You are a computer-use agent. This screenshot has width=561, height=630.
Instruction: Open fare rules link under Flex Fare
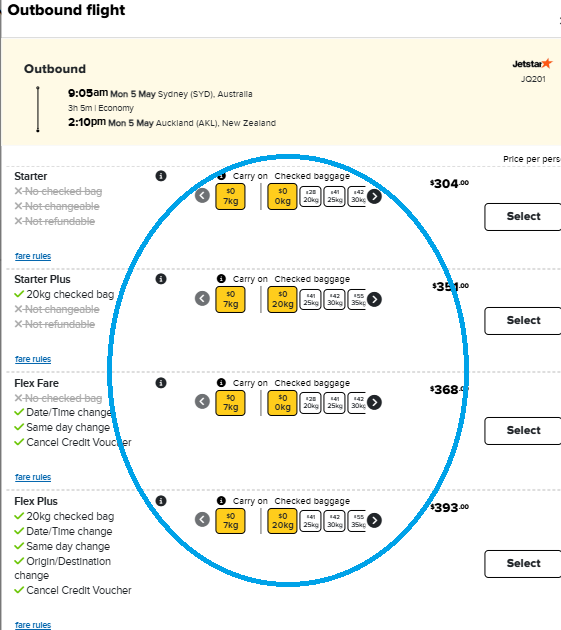(x=33, y=477)
